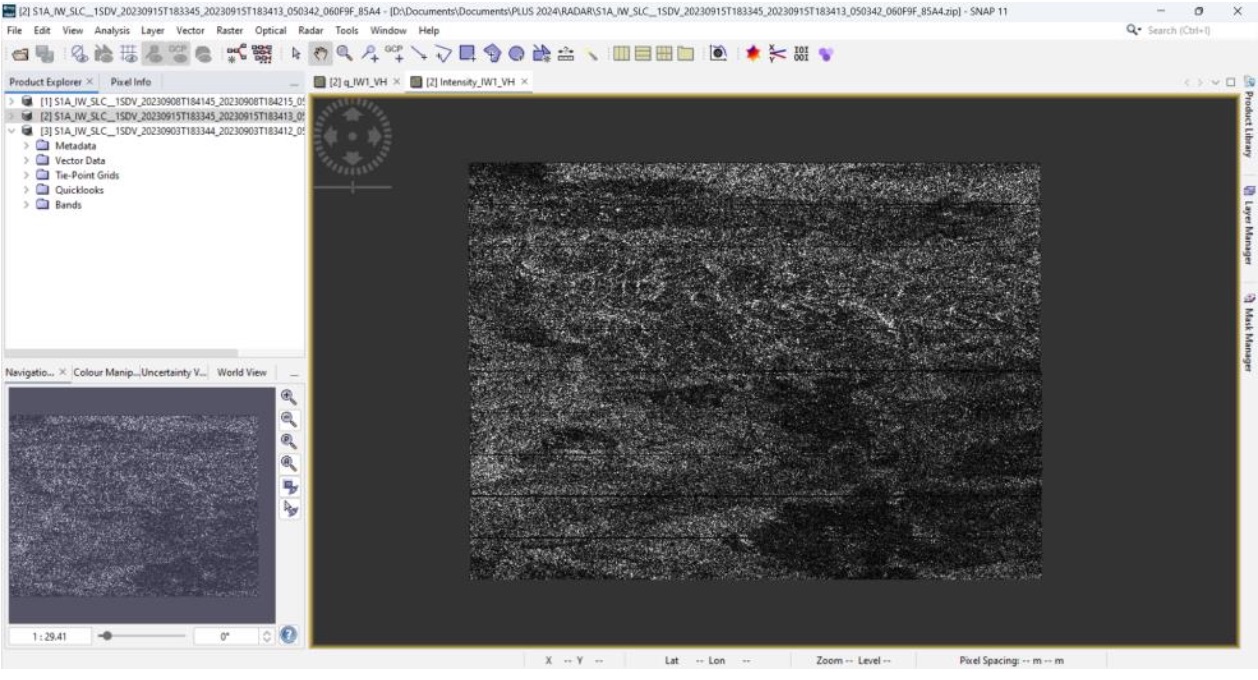Expand the Bands folder

(x=26, y=205)
